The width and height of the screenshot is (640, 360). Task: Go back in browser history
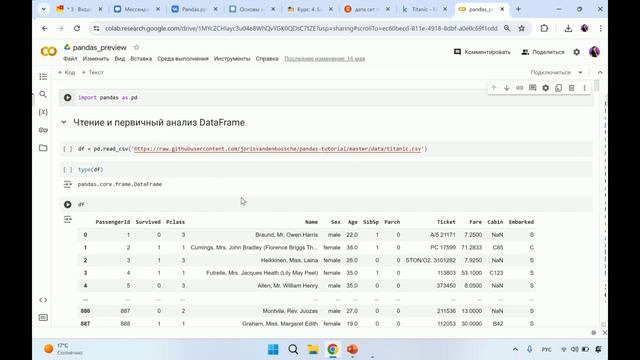[x=44, y=28]
